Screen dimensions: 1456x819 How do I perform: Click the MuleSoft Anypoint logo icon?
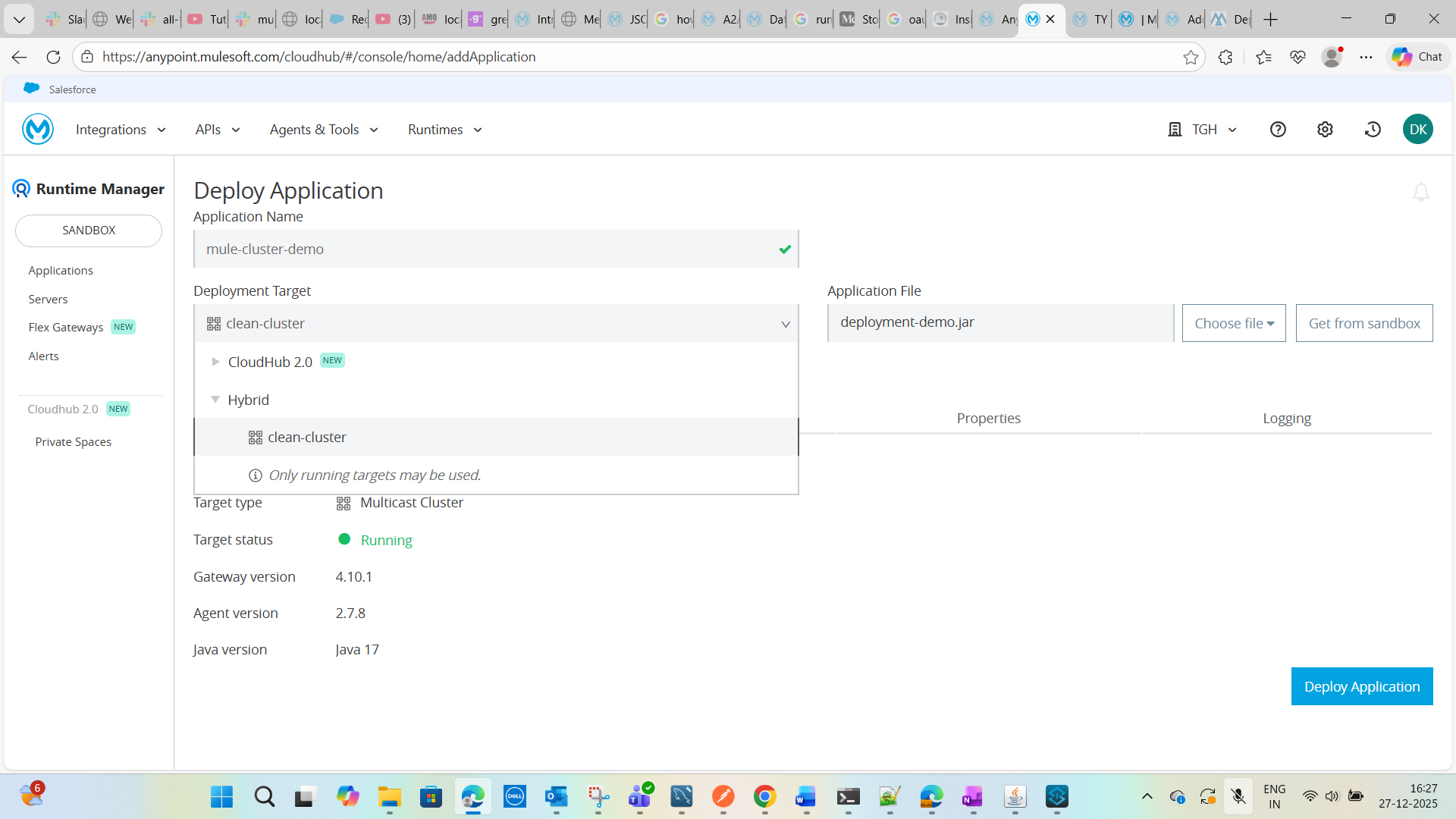(38, 130)
